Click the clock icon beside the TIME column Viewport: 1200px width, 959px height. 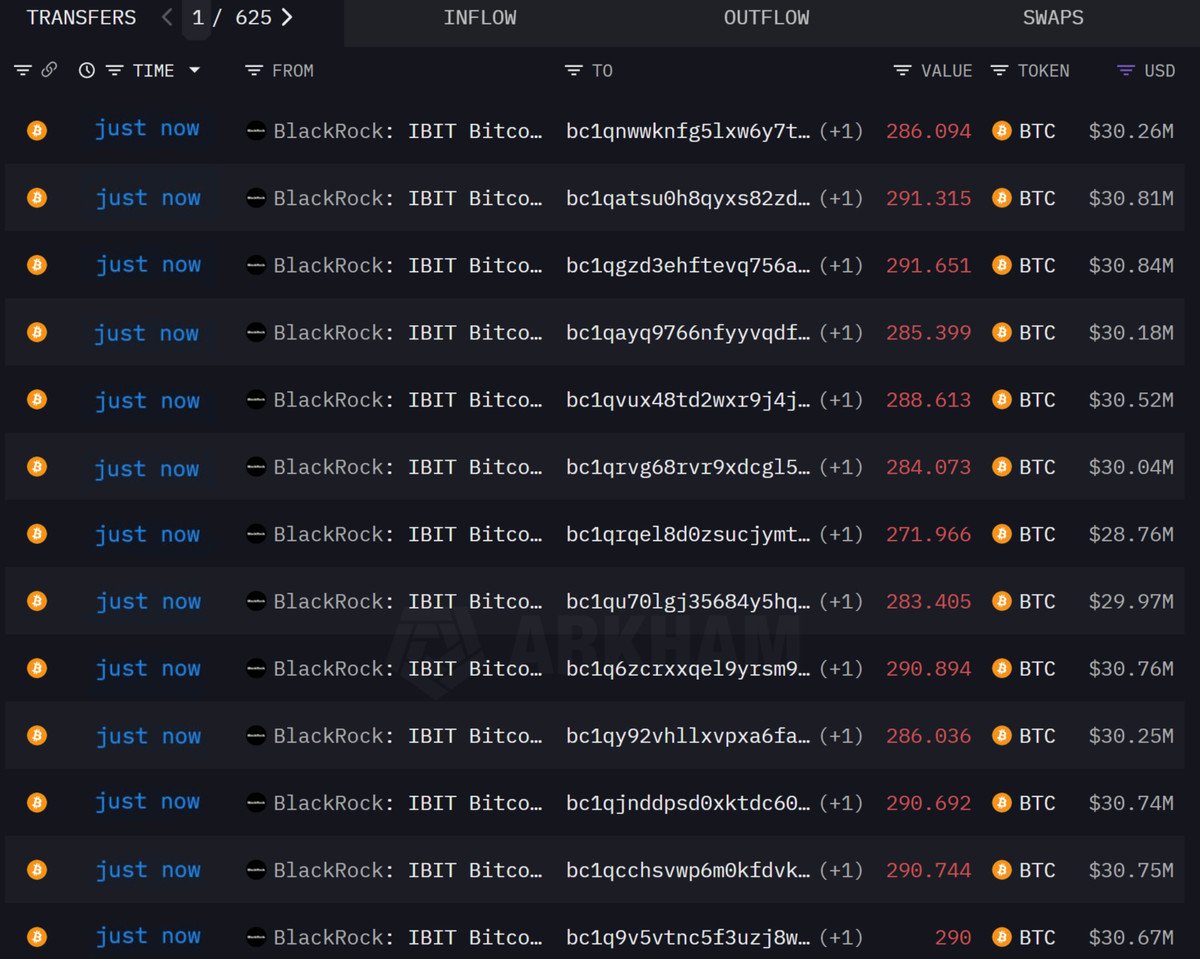(x=86, y=70)
